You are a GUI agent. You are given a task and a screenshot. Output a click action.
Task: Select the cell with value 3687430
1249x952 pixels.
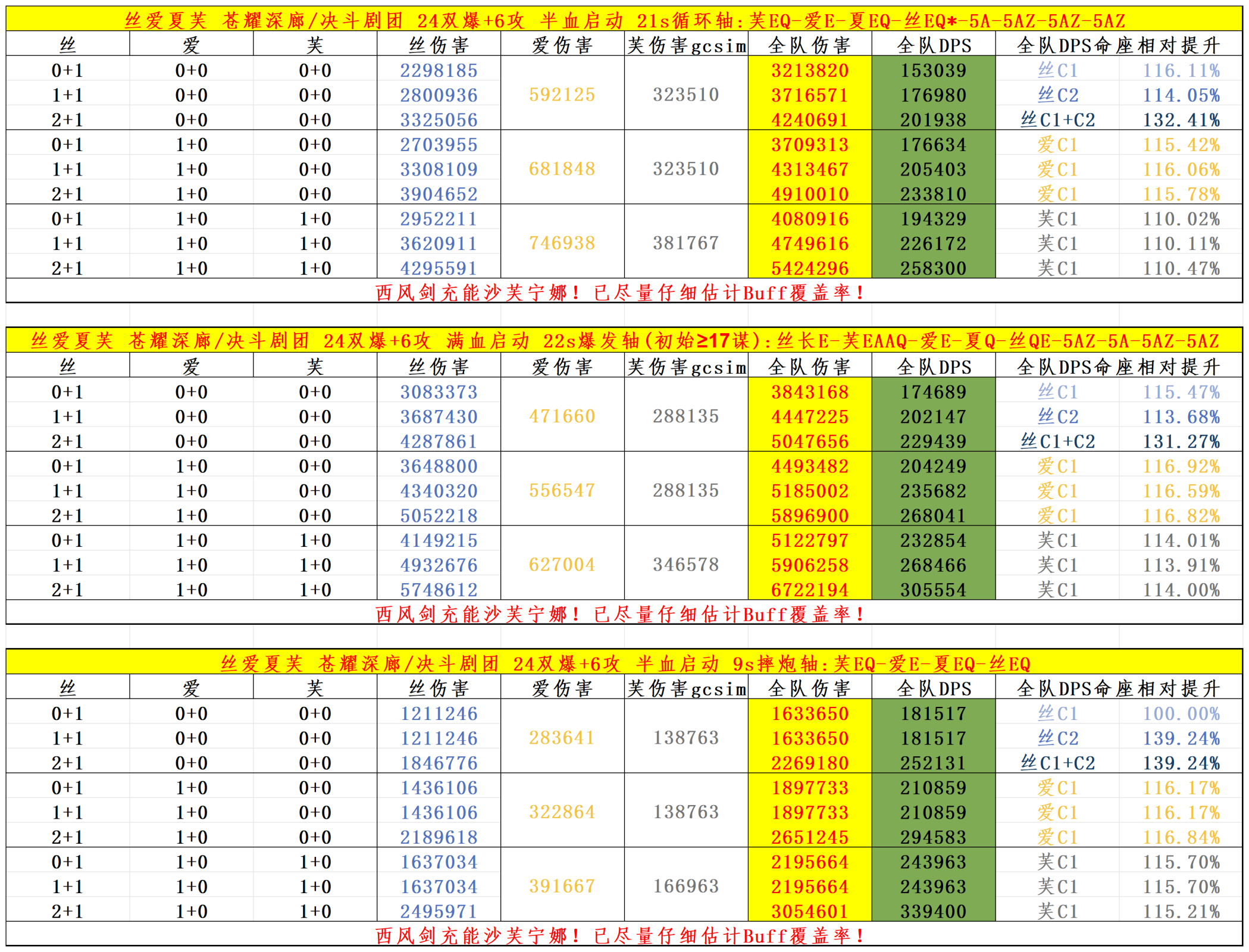439,416
